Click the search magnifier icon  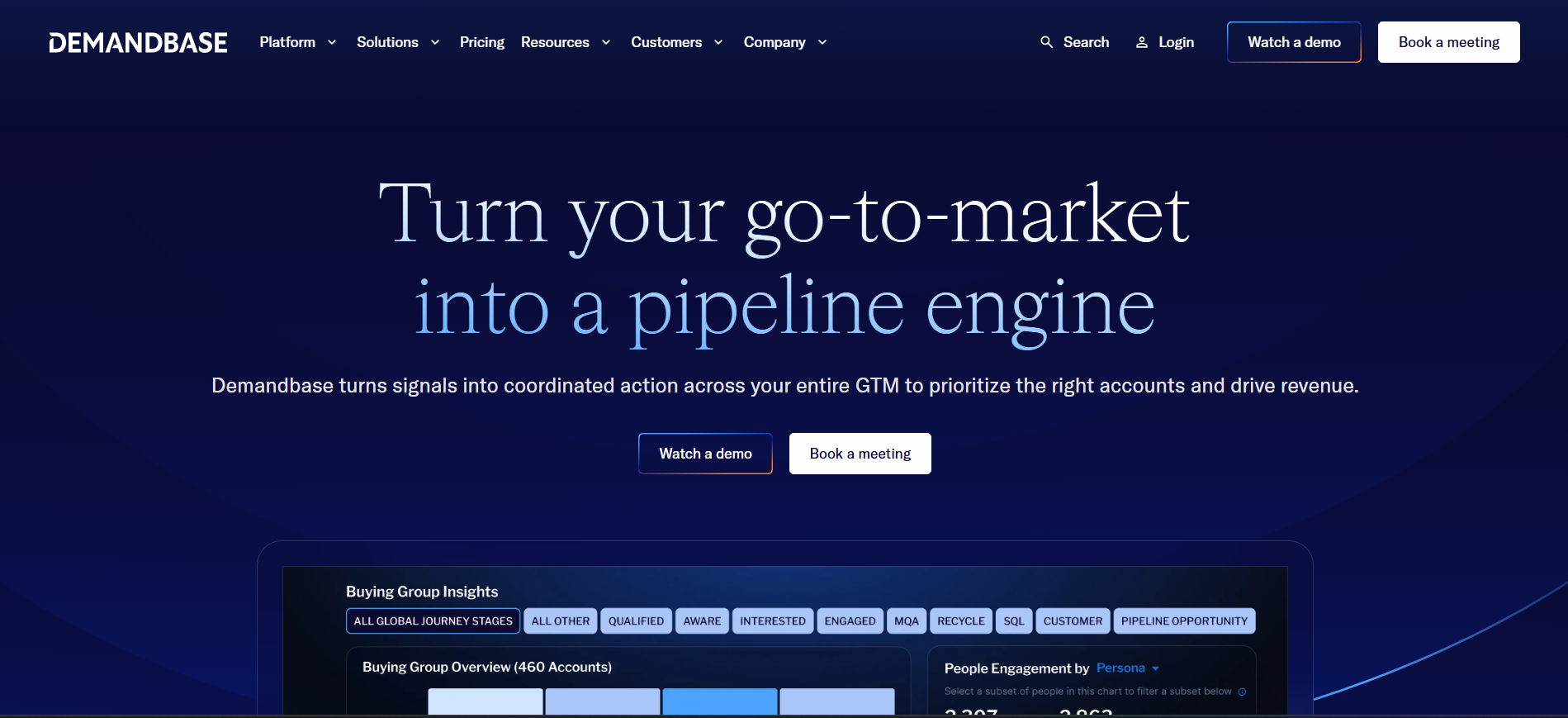point(1046,42)
